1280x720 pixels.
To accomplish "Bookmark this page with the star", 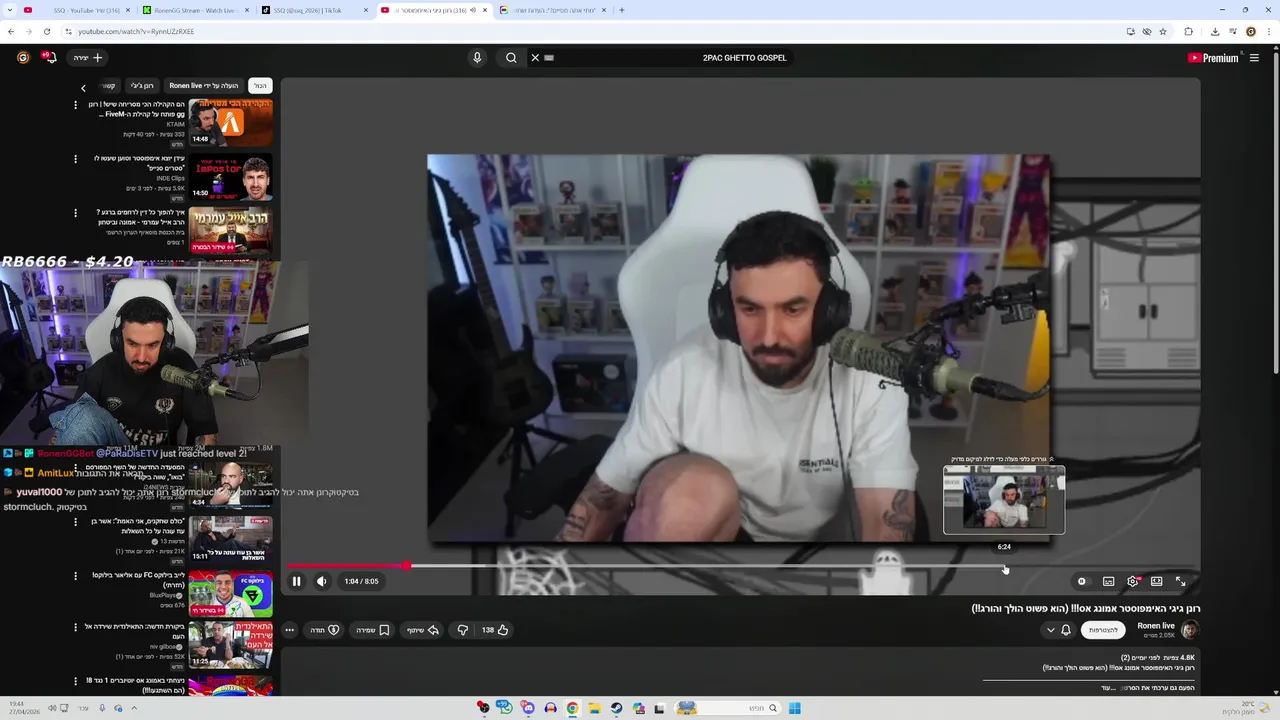I will coord(1162,31).
